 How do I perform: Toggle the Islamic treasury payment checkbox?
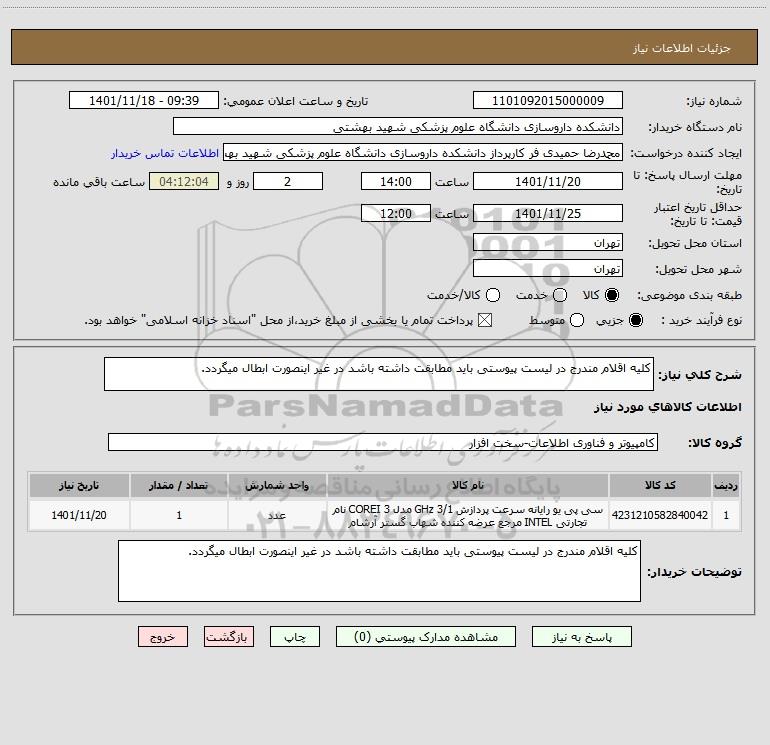click(x=485, y=320)
